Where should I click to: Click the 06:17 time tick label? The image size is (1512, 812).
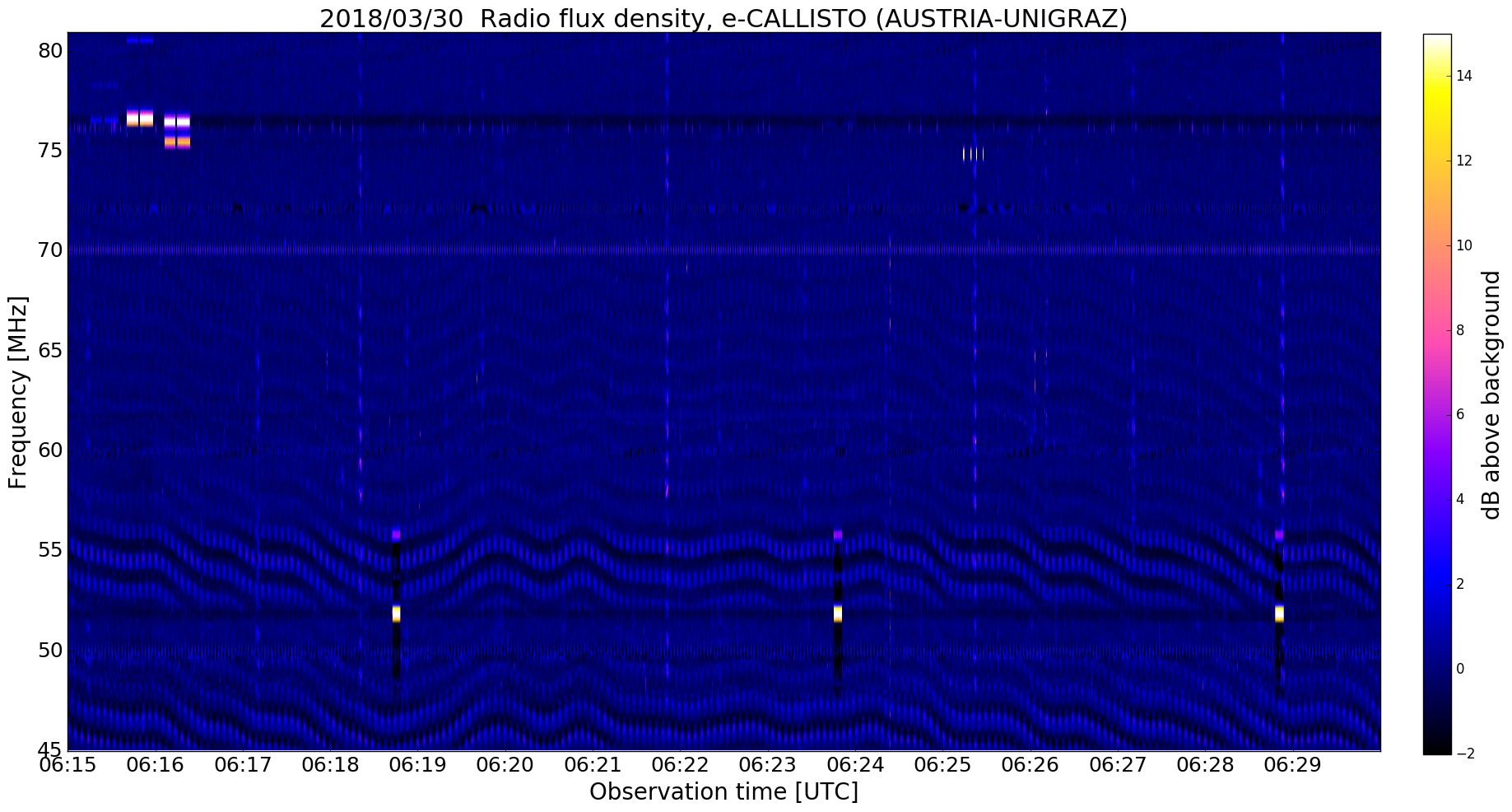point(243,765)
